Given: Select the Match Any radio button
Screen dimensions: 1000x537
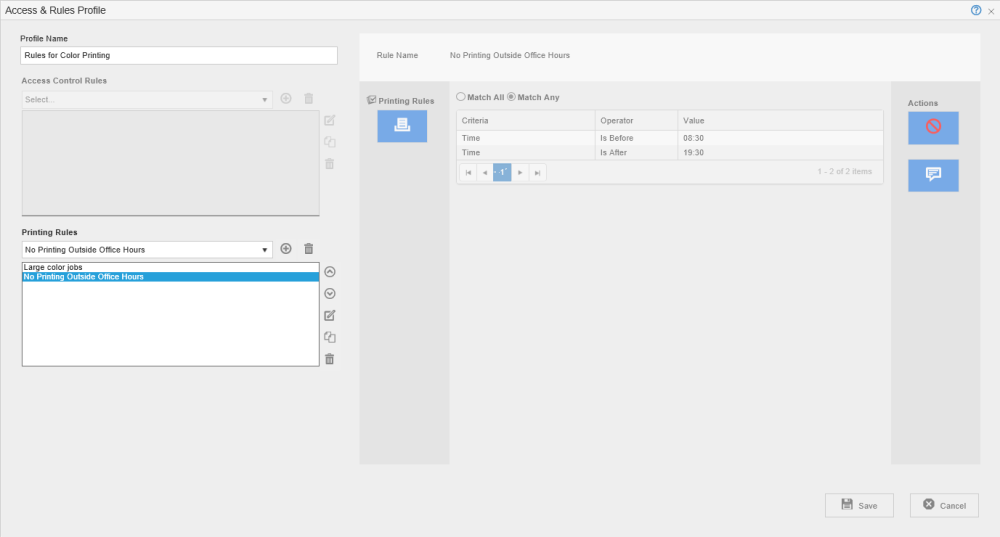Looking at the screenshot, I should point(511,97).
